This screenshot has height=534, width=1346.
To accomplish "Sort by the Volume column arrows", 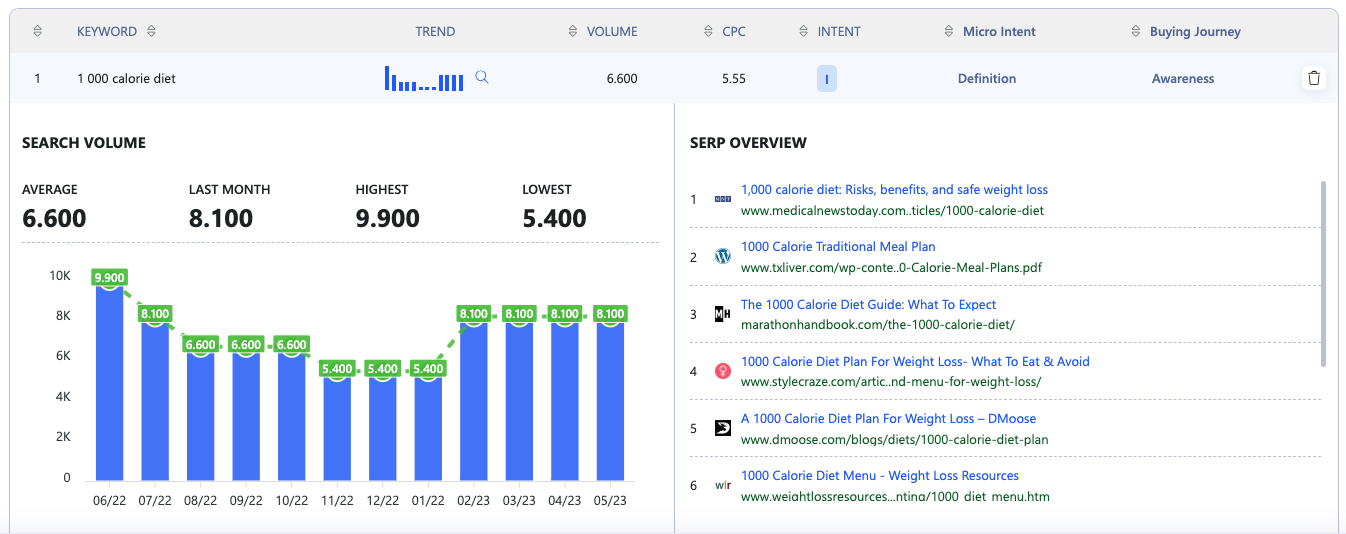I will (573, 31).
